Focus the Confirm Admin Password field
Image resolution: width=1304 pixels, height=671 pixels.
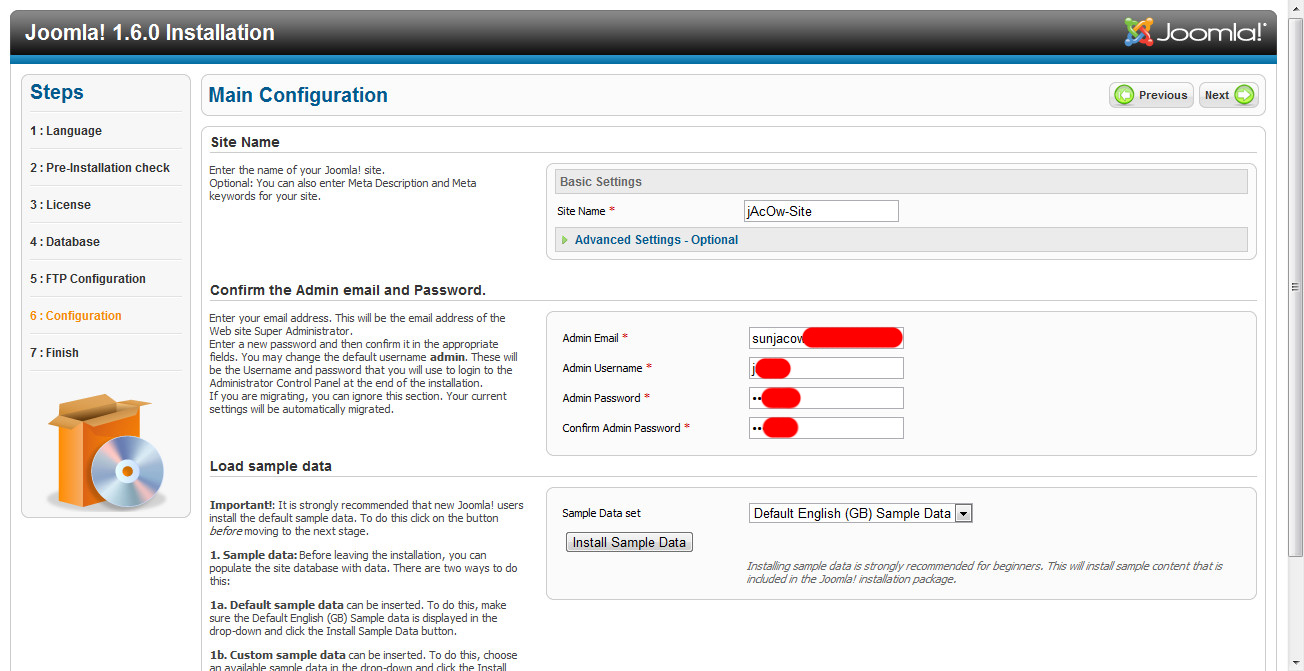826,428
